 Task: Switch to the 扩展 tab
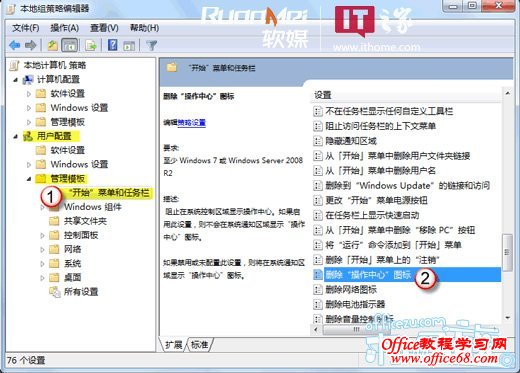coord(173,344)
